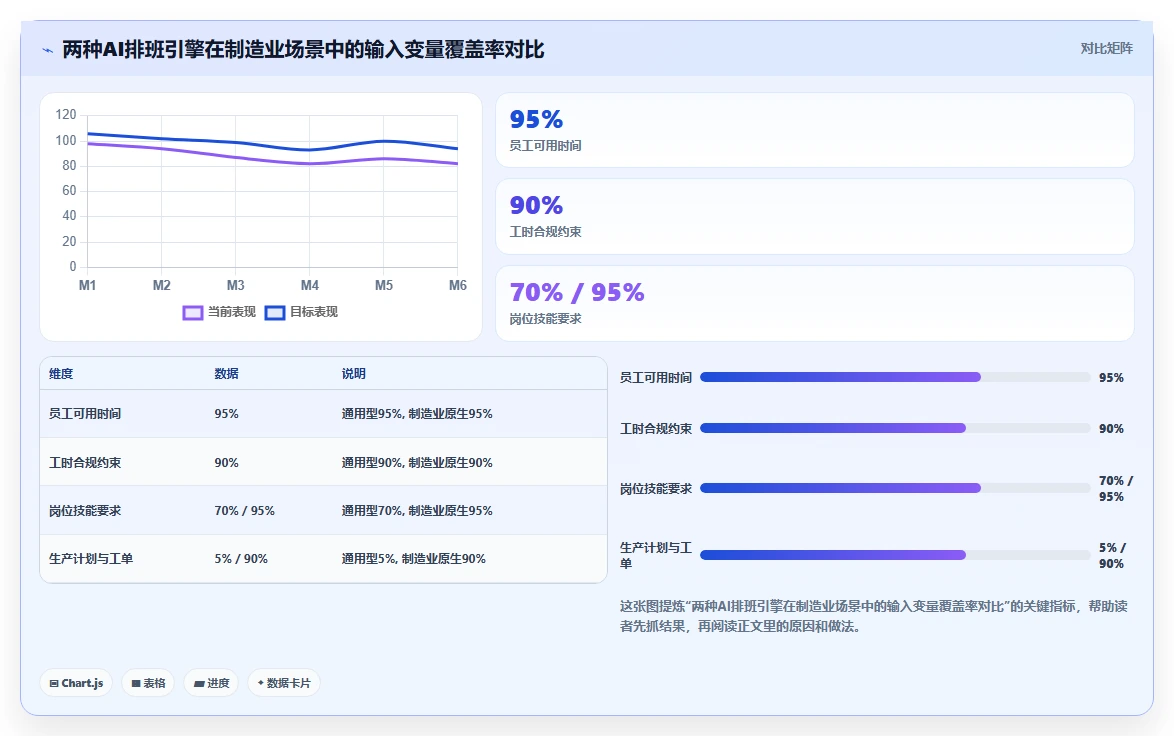Select the 进度 tag chip

pos(211,683)
